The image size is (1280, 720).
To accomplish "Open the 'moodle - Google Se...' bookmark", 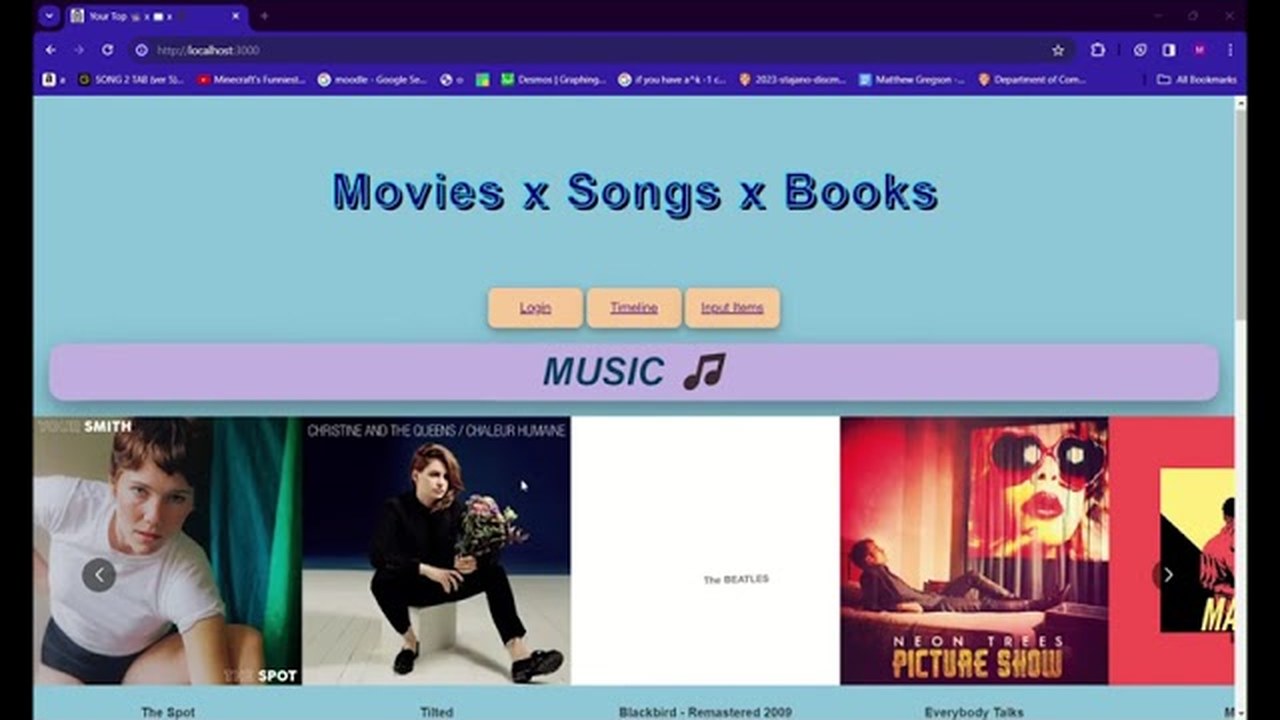I will pos(372,80).
